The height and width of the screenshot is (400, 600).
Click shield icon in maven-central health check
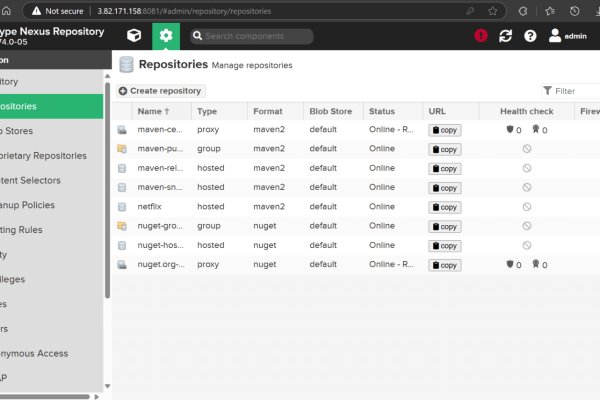510,129
